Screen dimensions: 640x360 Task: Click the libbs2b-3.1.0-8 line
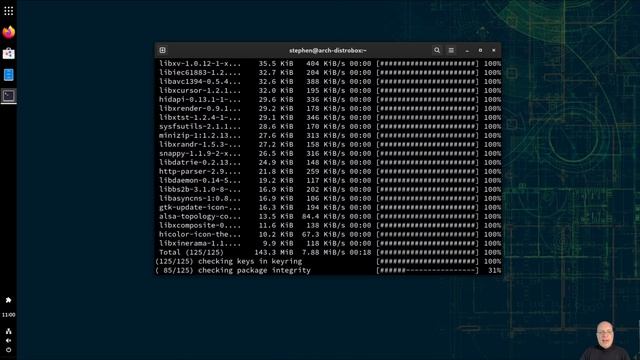click(x=330, y=189)
